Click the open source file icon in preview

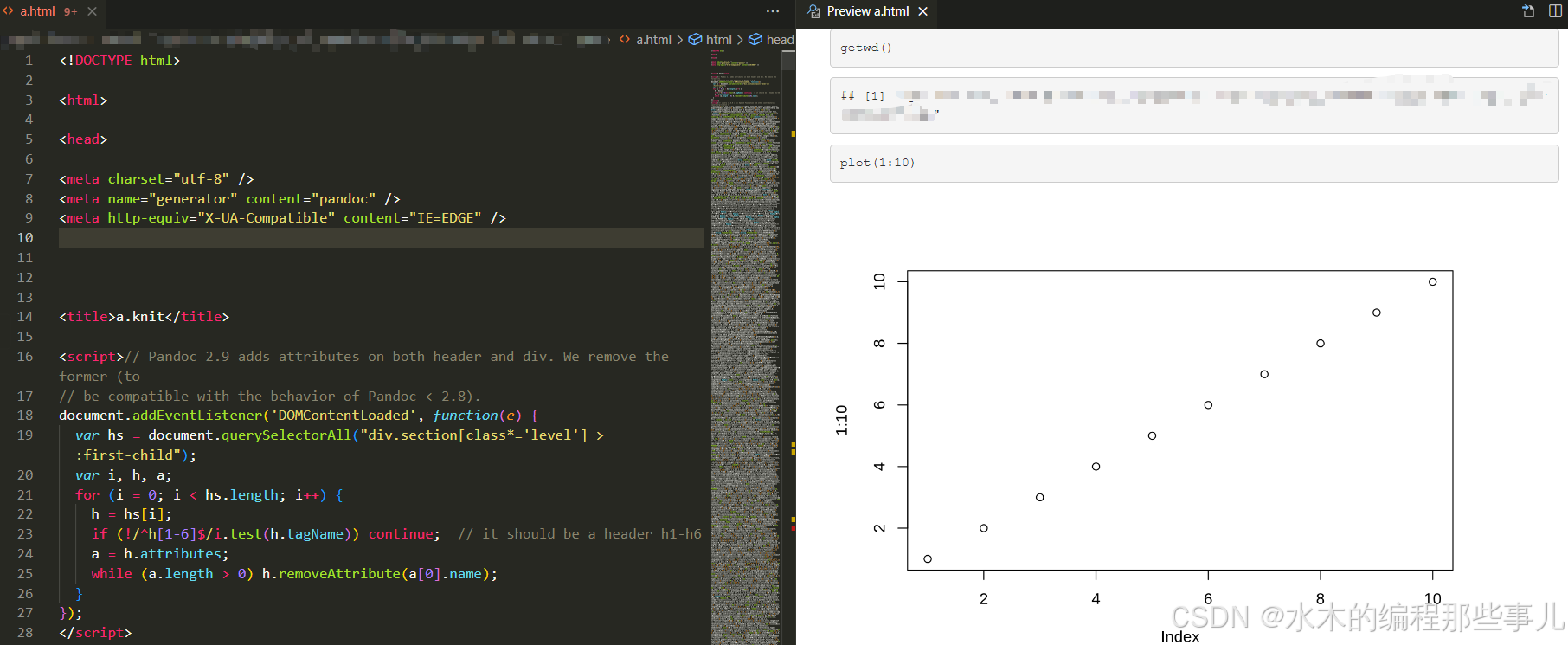(1528, 11)
